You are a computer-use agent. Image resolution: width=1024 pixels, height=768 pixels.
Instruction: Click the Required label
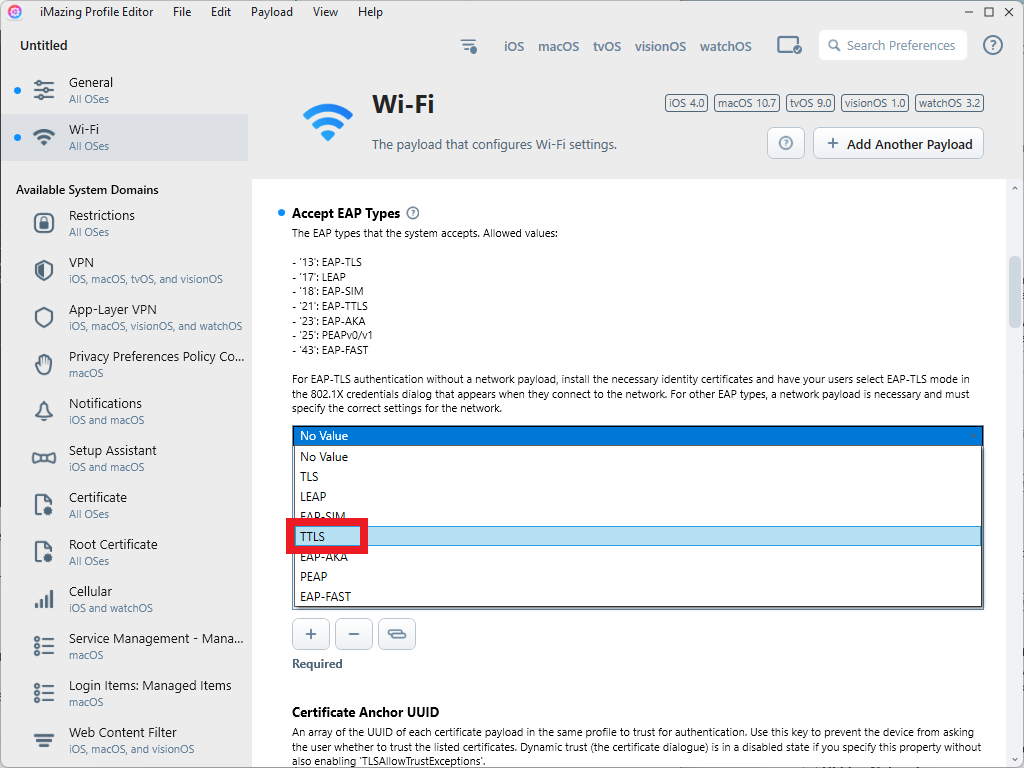pyautogui.click(x=317, y=664)
